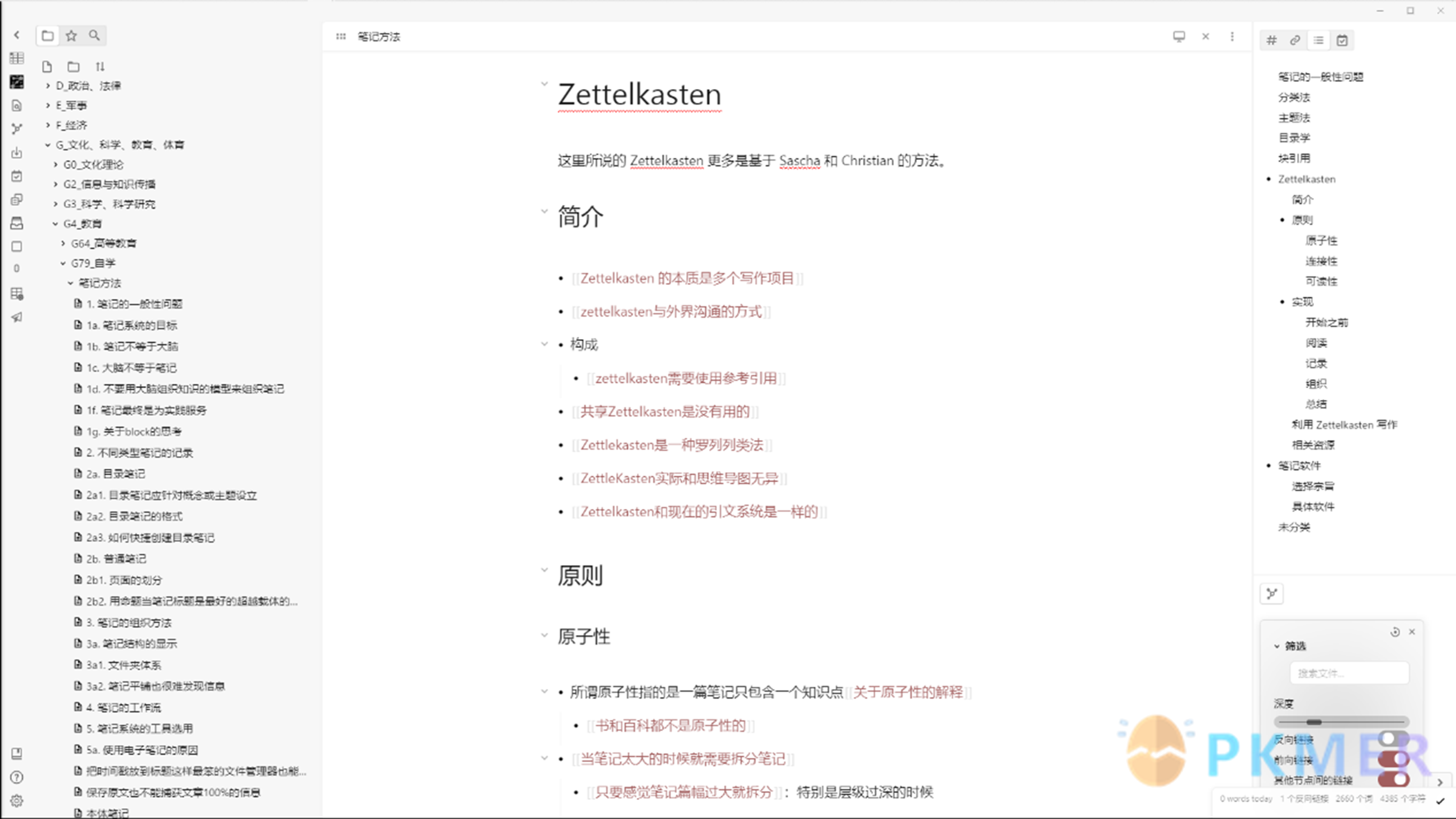Jump to 连接性 in outline

[1321, 261]
